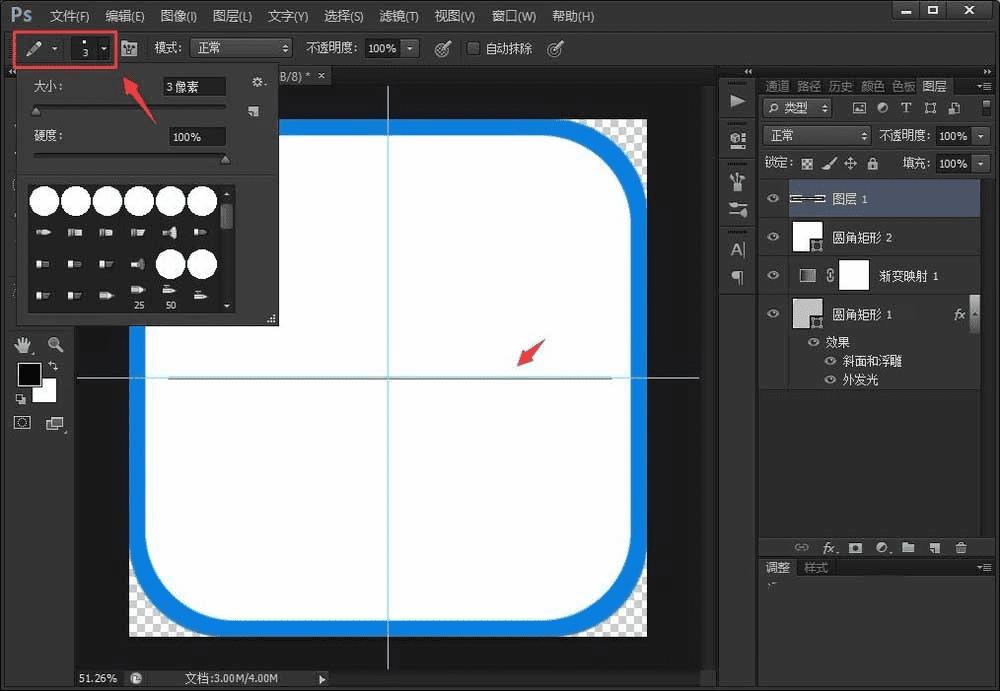This screenshot has width=1000, height=691.
Task: Open the layer filter 类型 dropdown
Action: [x=797, y=108]
